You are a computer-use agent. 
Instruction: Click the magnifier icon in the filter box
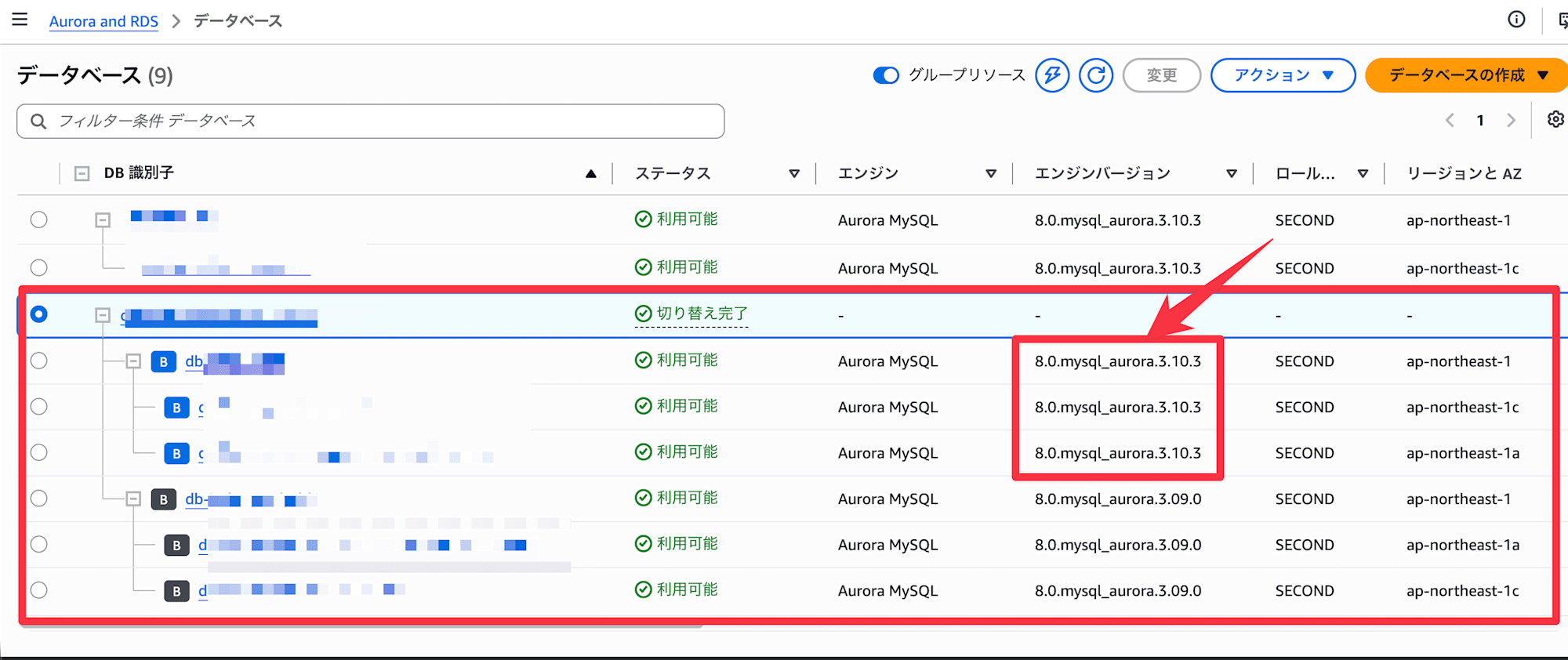(x=38, y=121)
